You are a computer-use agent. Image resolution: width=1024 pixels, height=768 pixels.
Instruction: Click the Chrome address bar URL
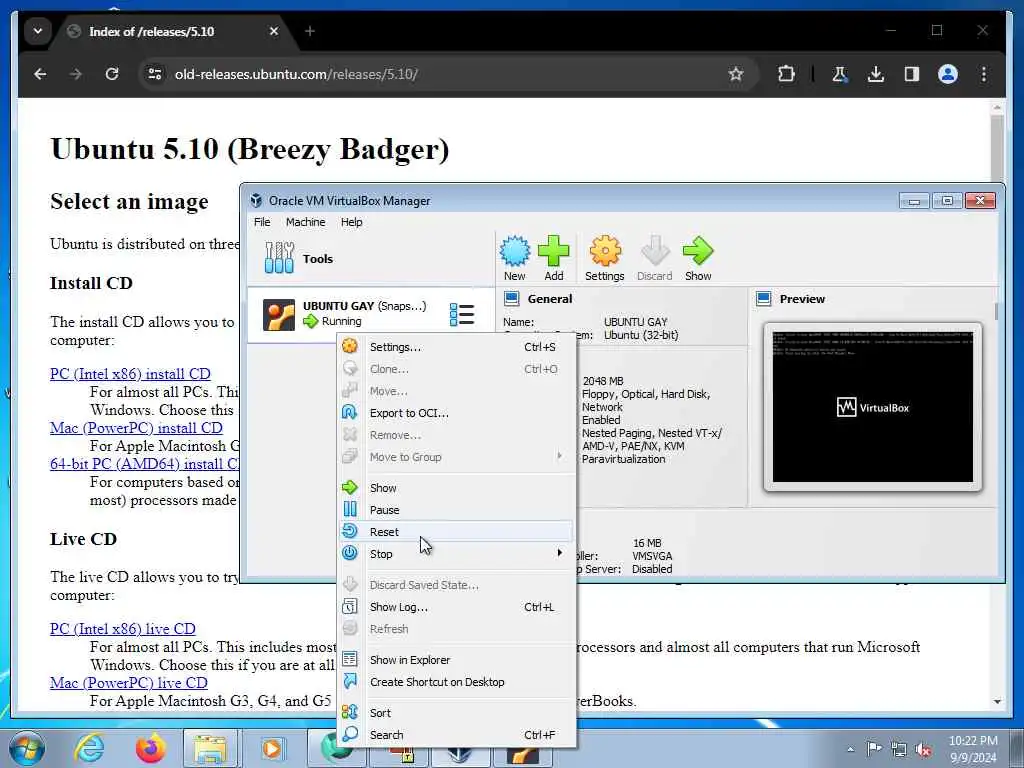pyautogui.click(x=296, y=74)
